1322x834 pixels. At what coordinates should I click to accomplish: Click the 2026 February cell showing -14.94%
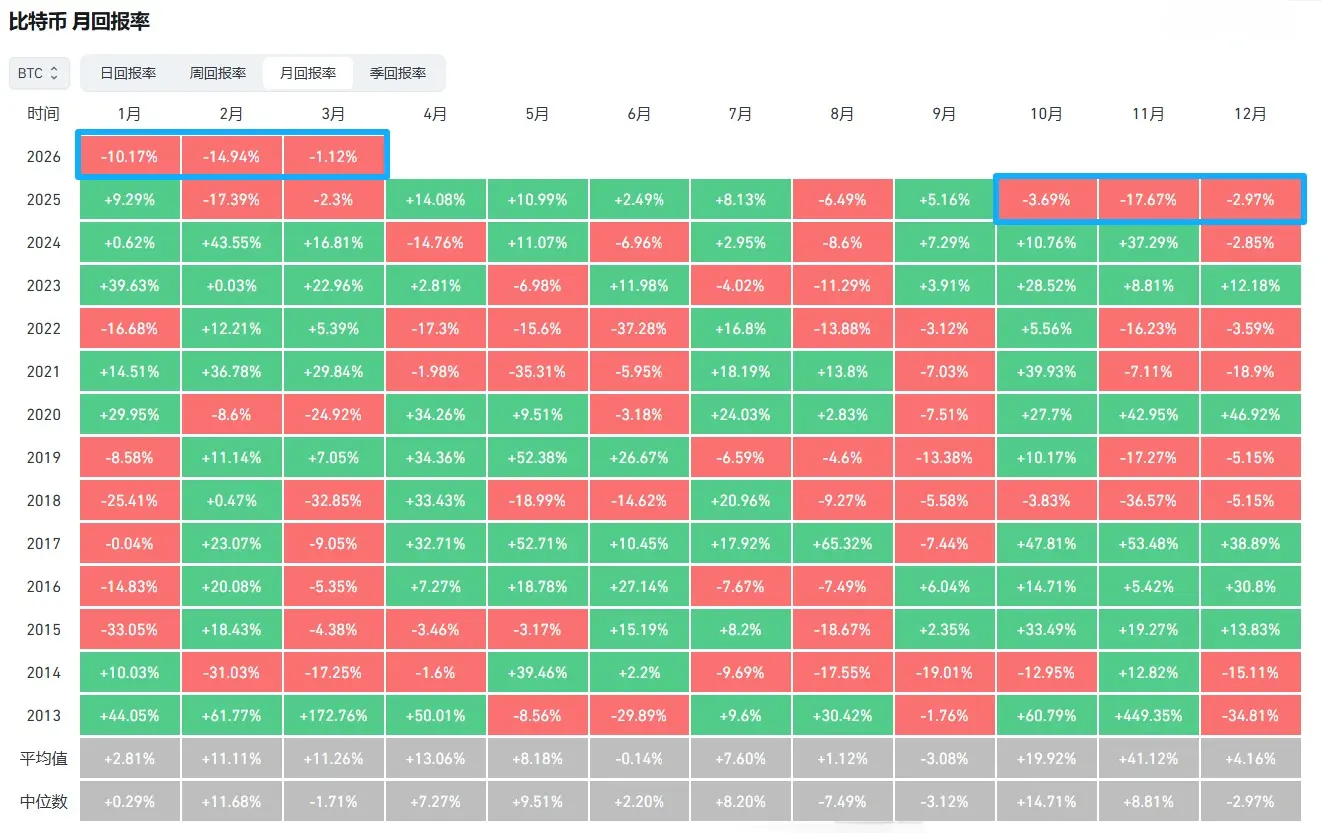pyautogui.click(x=231, y=157)
